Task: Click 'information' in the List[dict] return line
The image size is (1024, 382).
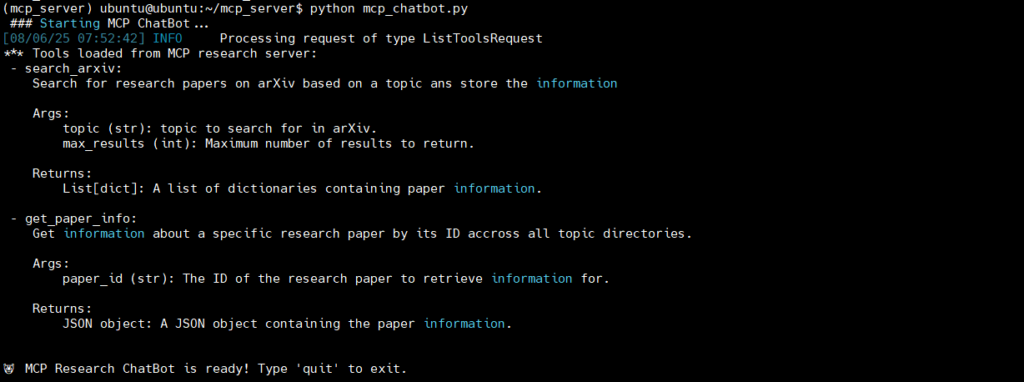Action: point(494,189)
